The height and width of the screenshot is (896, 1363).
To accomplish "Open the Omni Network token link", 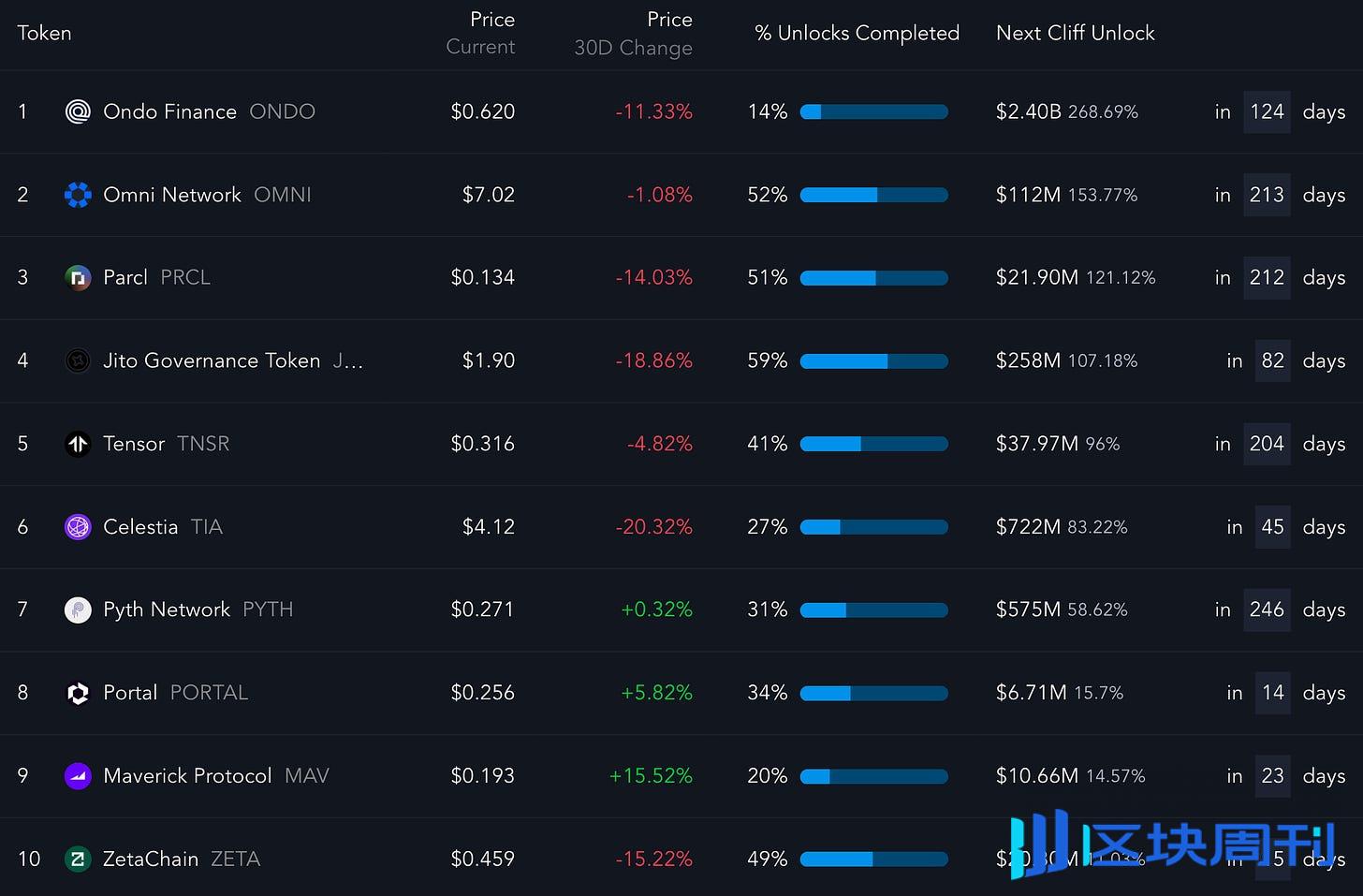I will coord(207,195).
